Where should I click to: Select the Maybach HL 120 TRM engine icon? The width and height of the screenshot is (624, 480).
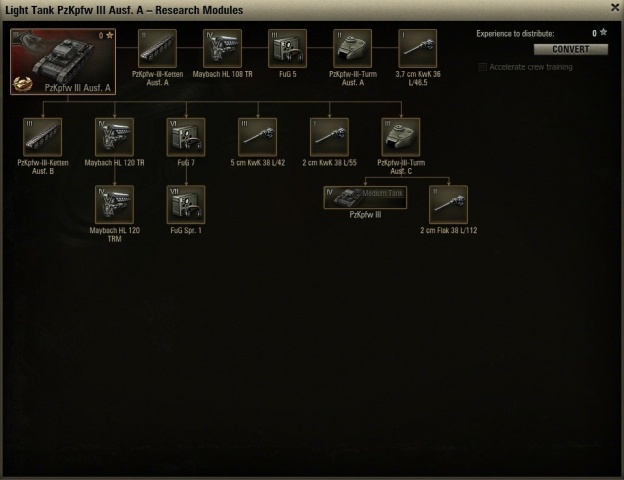(x=115, y=205)
